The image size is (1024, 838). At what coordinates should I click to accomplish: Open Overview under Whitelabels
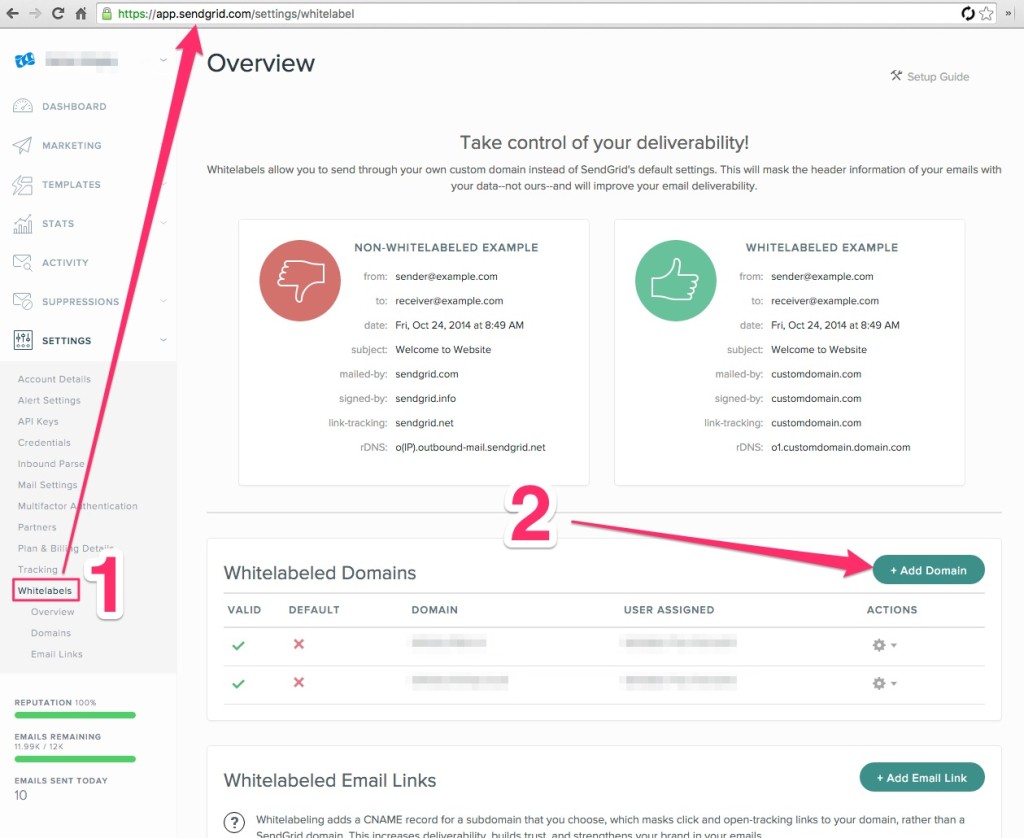pyautogui.click(x=52, y=612)
